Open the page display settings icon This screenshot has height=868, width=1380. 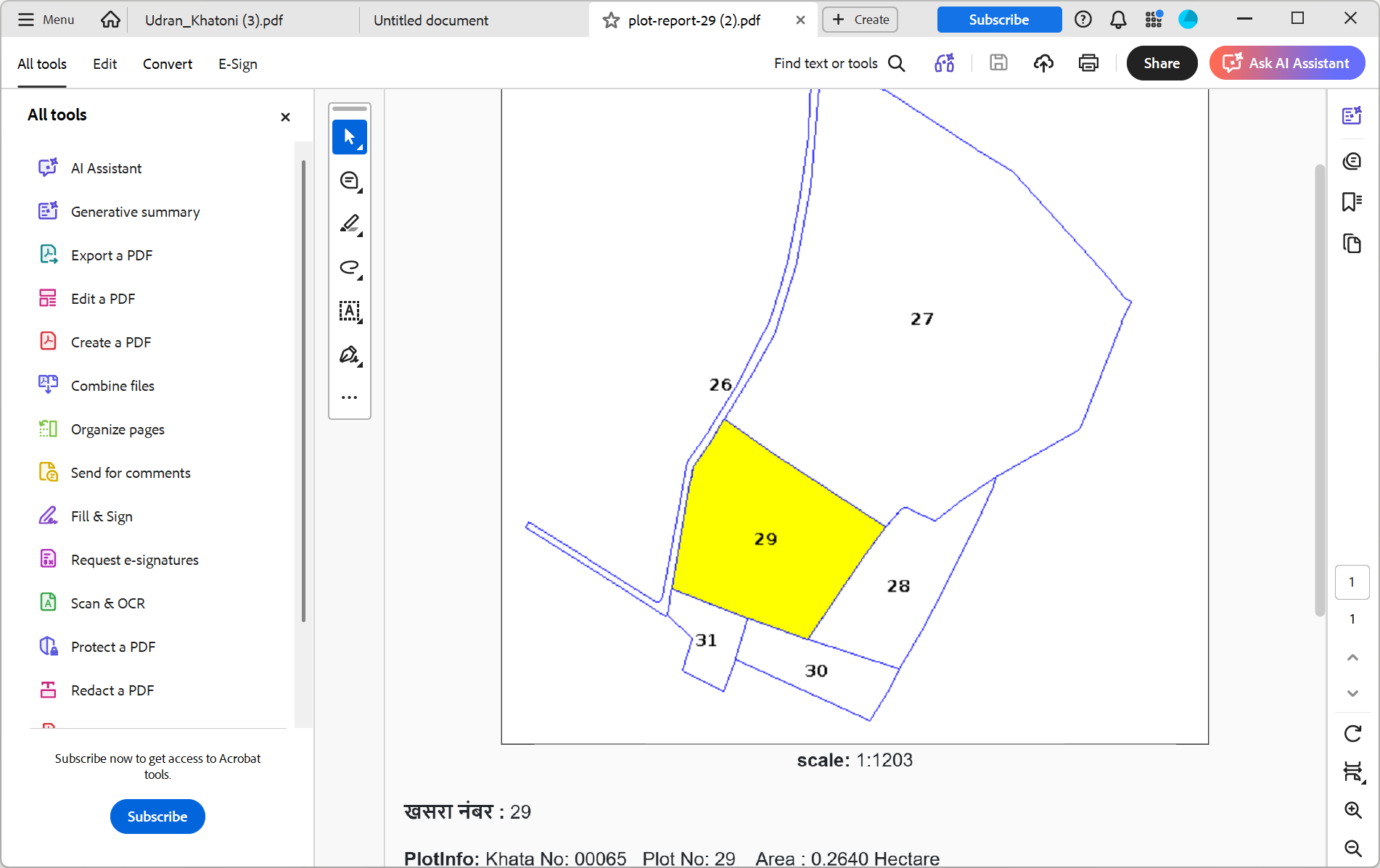tap(1354, 772)
